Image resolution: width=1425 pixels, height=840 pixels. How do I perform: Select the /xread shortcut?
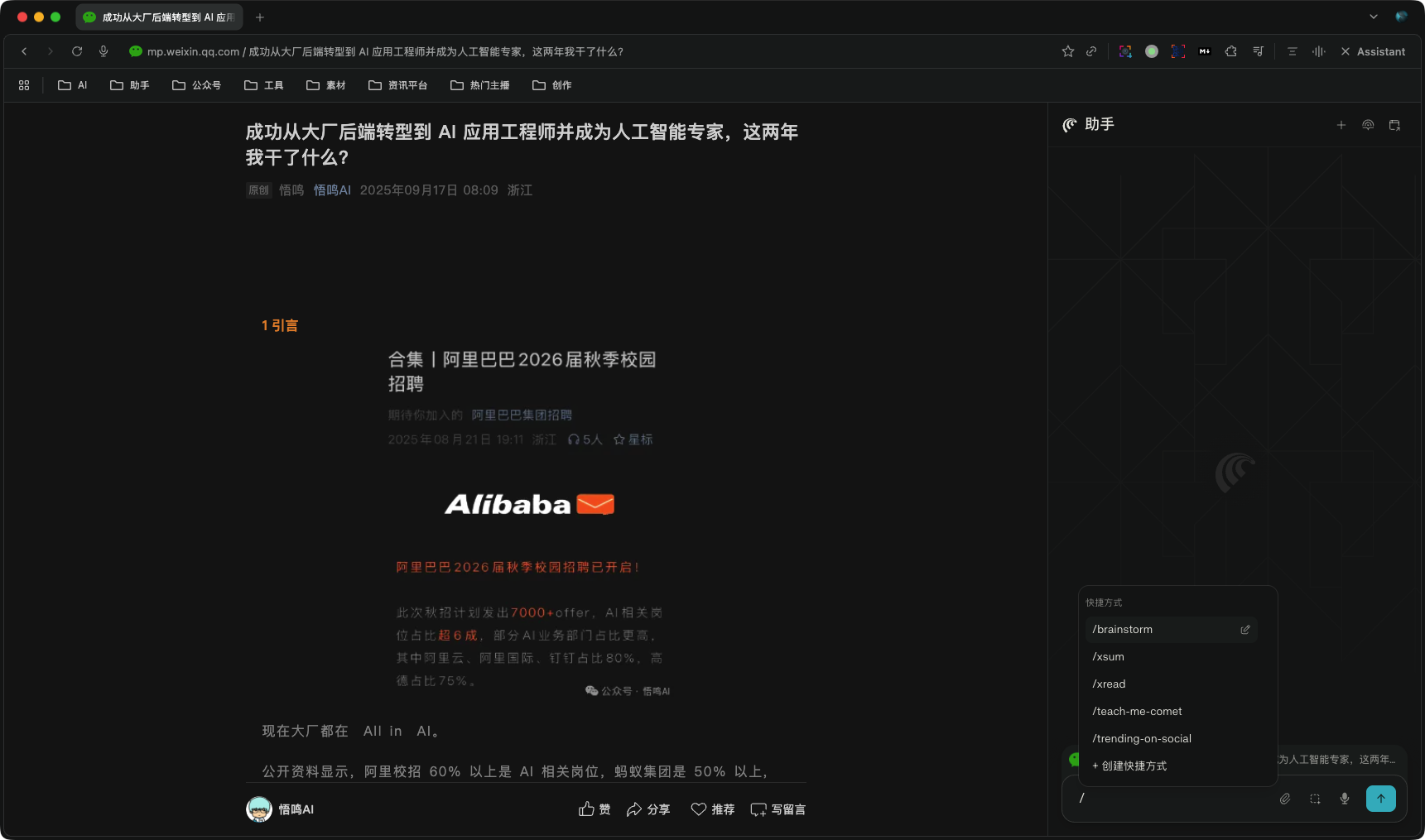tap(1171, 684)
